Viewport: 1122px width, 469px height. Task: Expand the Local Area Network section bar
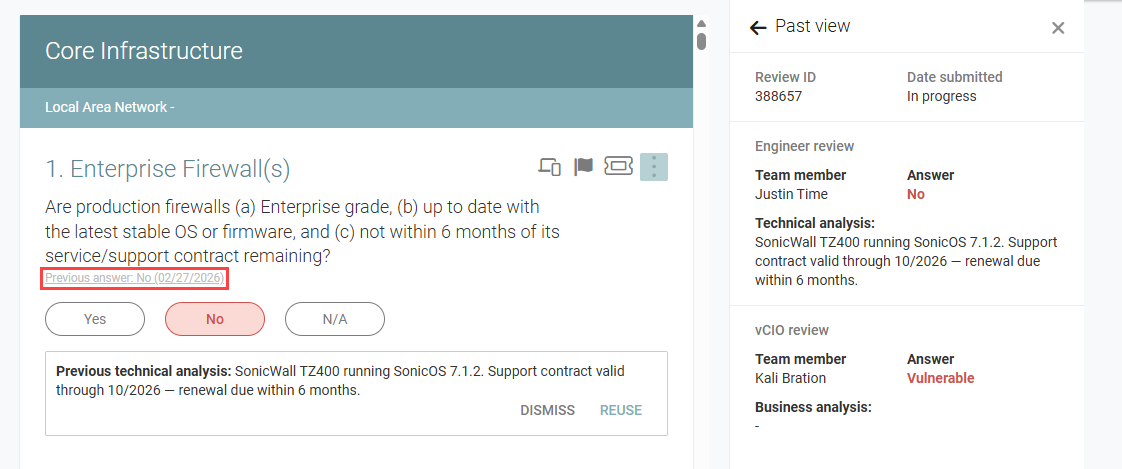coord(356,108)
